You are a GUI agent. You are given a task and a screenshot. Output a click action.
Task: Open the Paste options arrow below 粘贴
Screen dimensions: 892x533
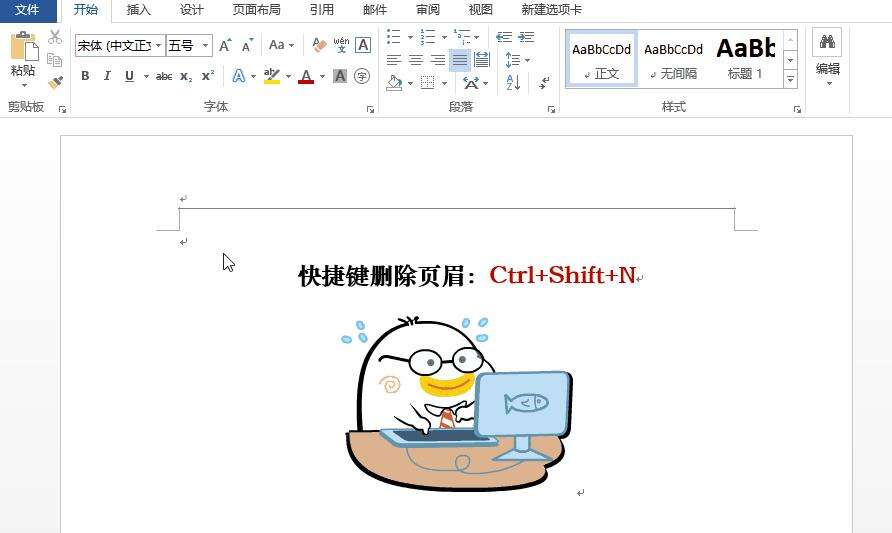24,85
